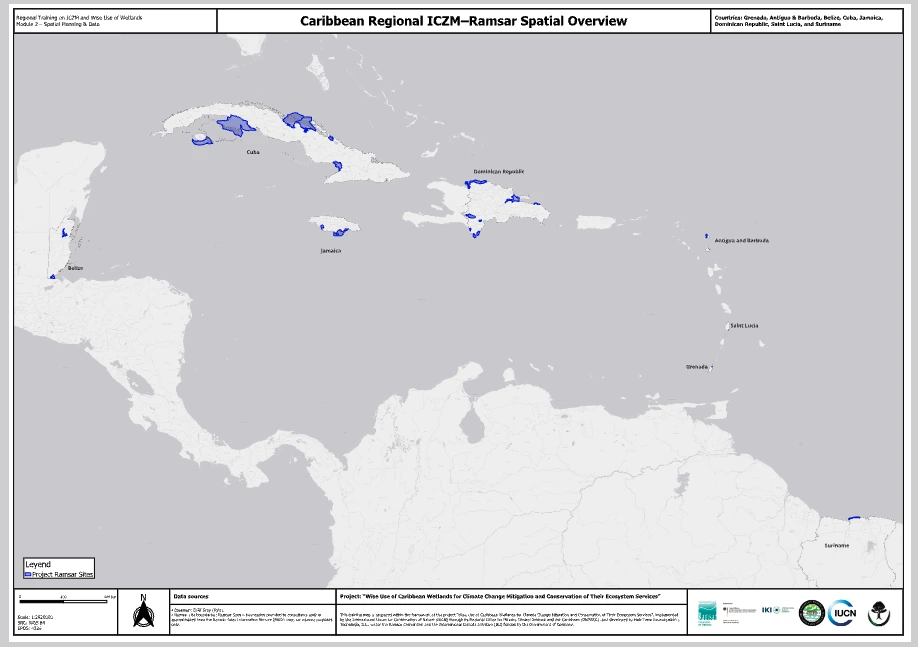This screenshot has height=647, width=918.
Task: Click the Jamaica country label
Action: 330,250
